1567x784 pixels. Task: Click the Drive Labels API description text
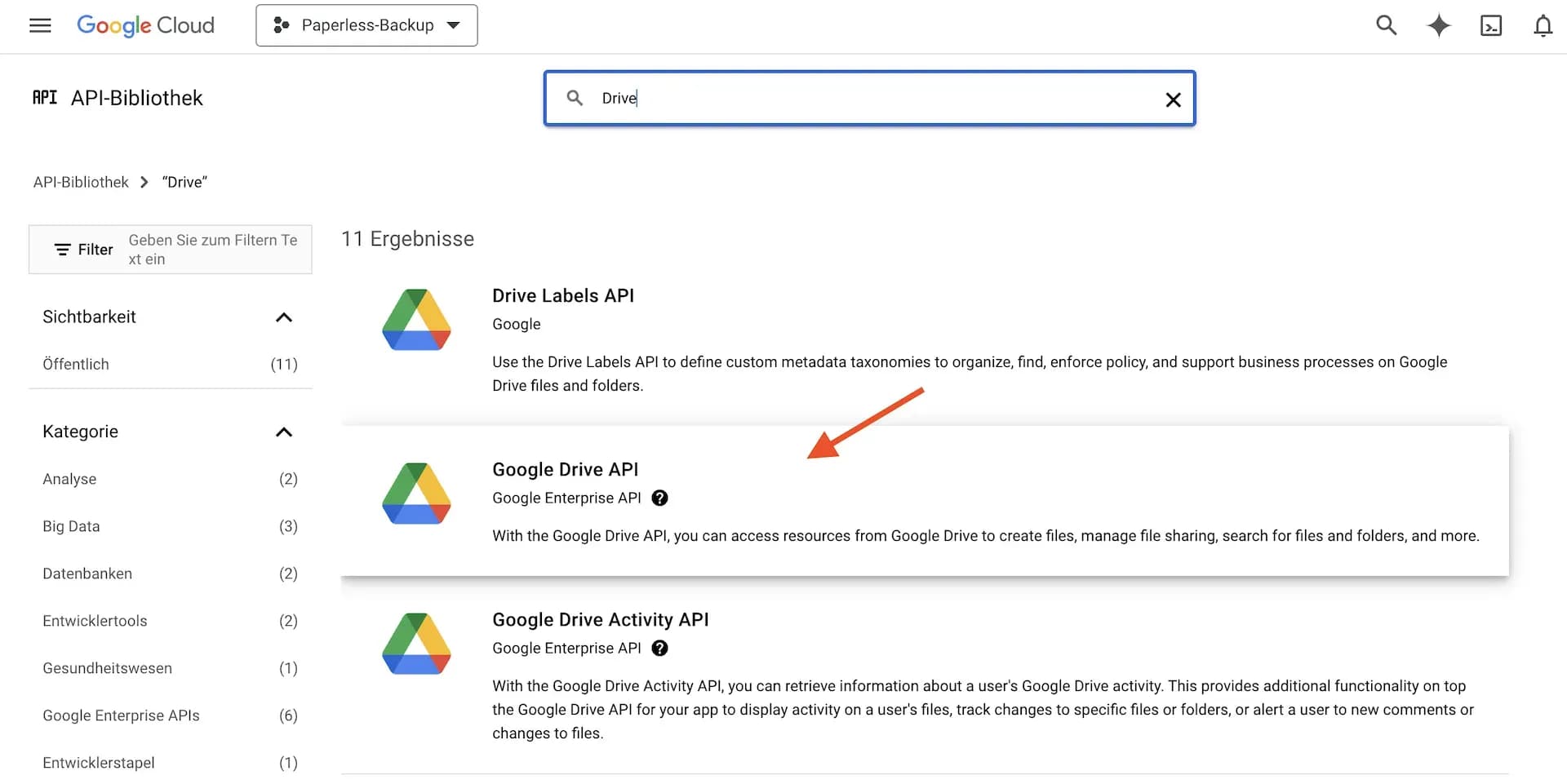970,374
